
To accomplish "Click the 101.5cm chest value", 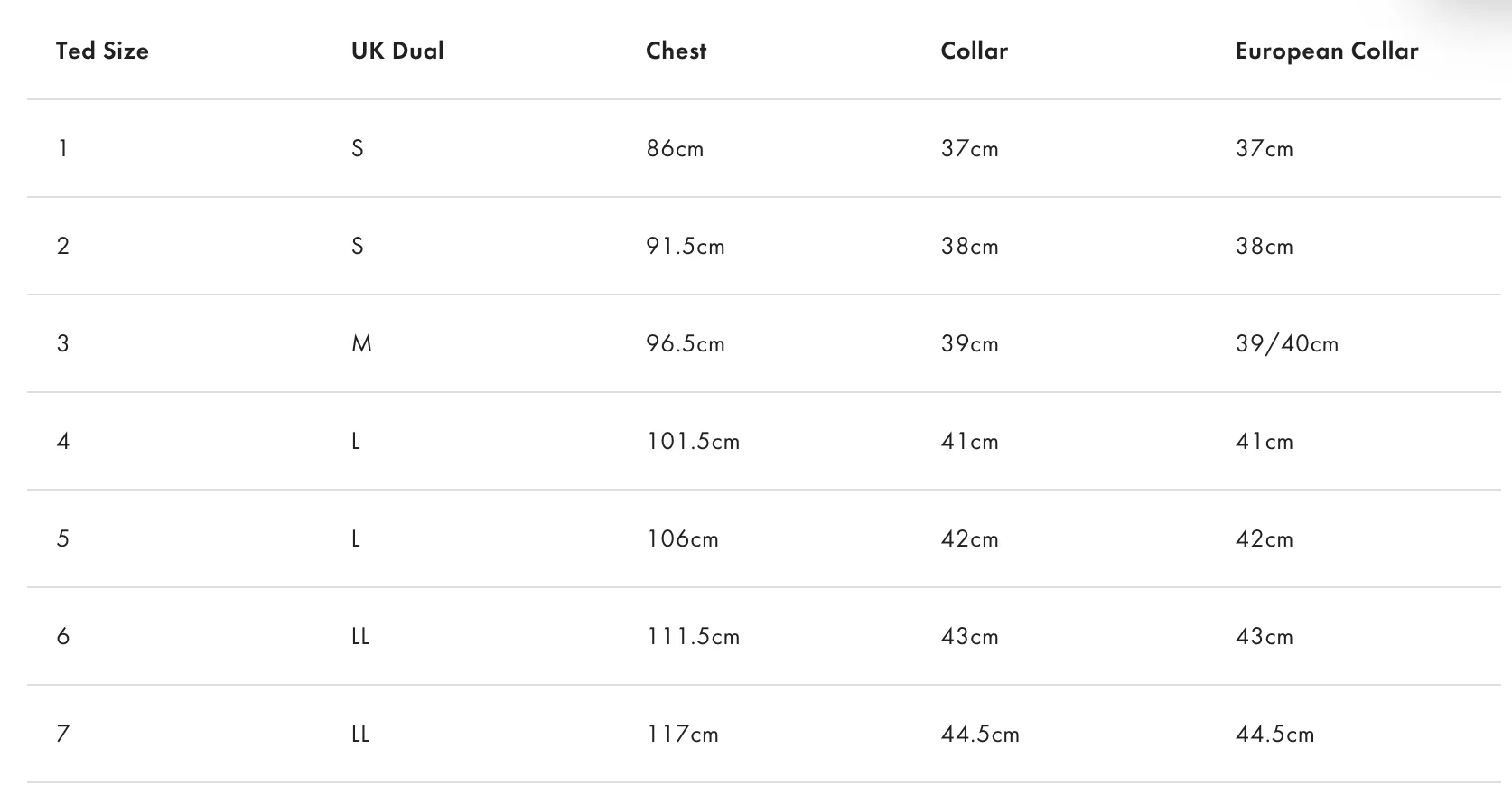I will click(693, 441).
